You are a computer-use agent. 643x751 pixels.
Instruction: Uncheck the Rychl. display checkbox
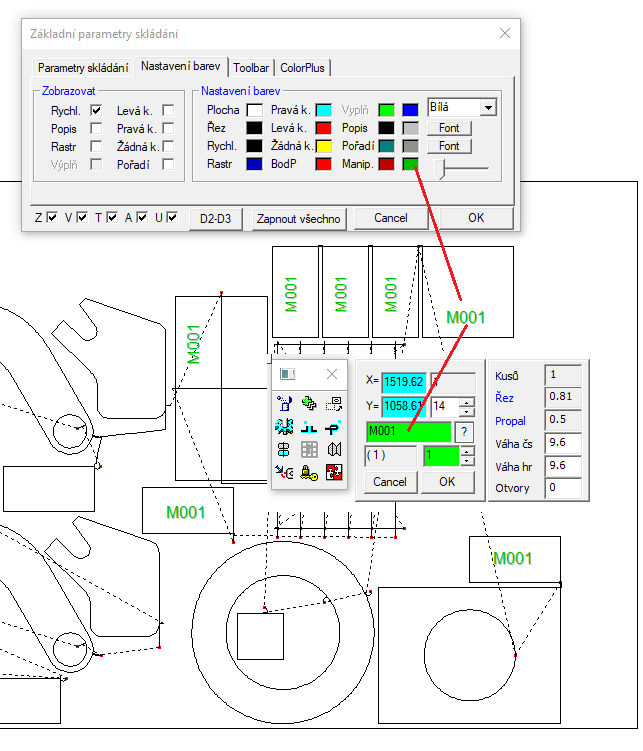click(x=97, y=110)
